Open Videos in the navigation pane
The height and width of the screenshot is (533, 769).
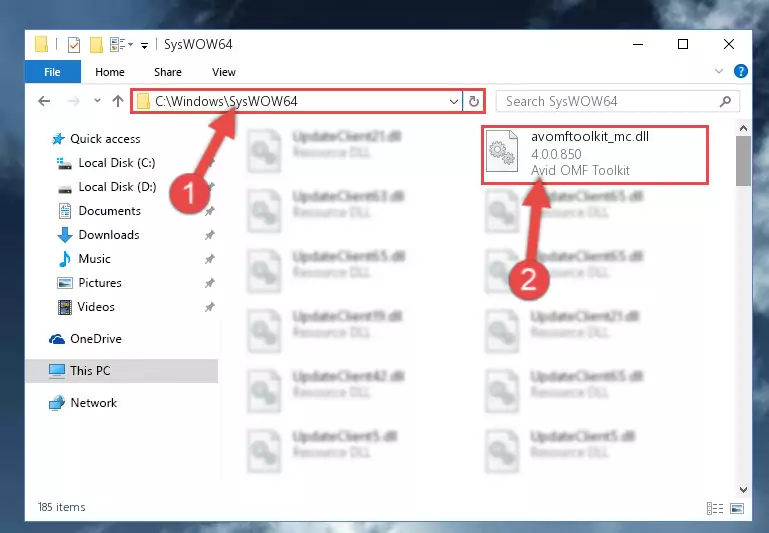(96, 307)
